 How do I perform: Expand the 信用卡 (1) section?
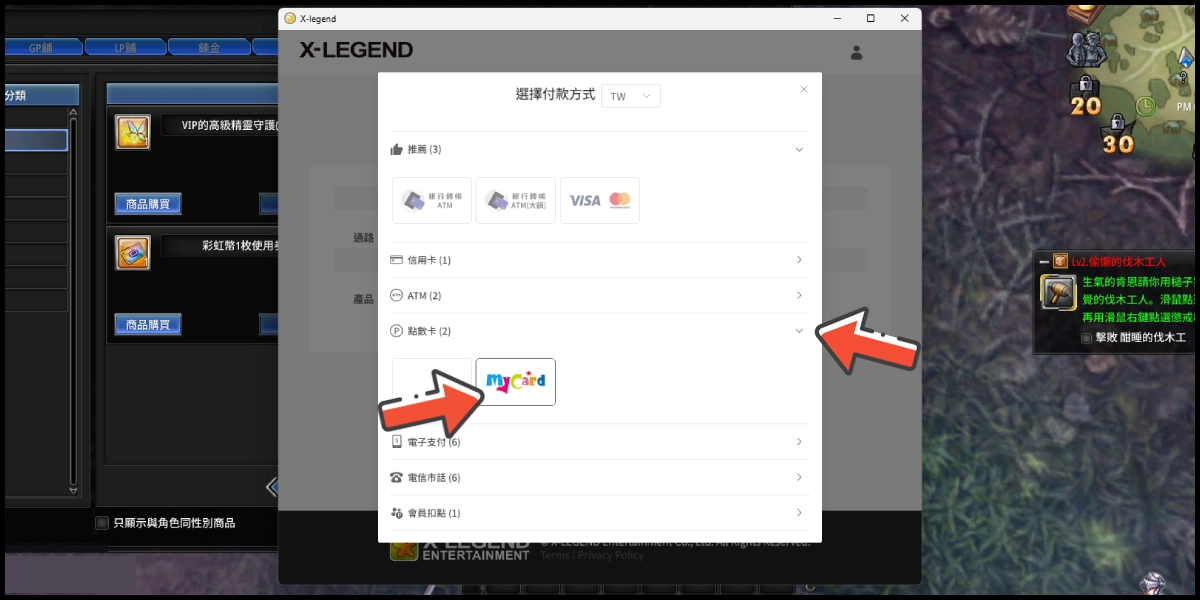click(600, 260)
